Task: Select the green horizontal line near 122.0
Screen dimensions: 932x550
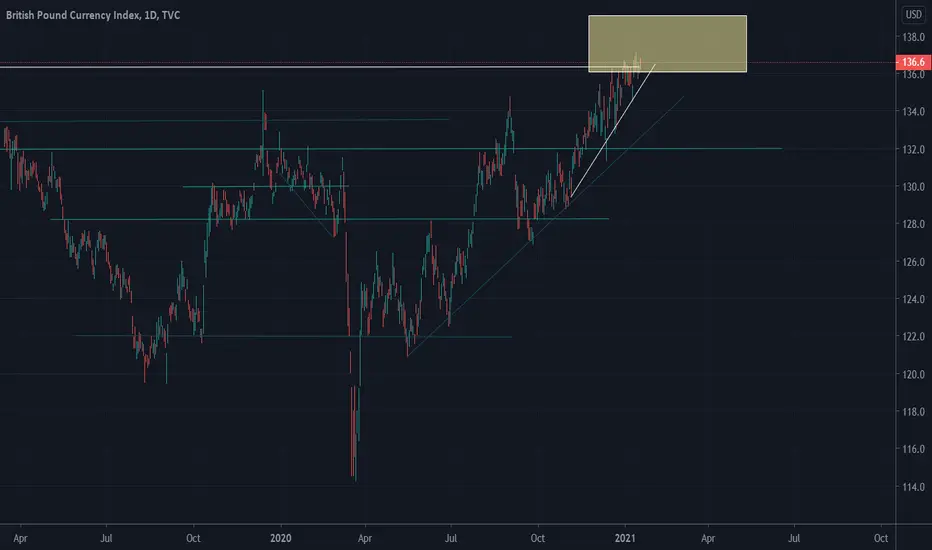Action: (292, 336)
